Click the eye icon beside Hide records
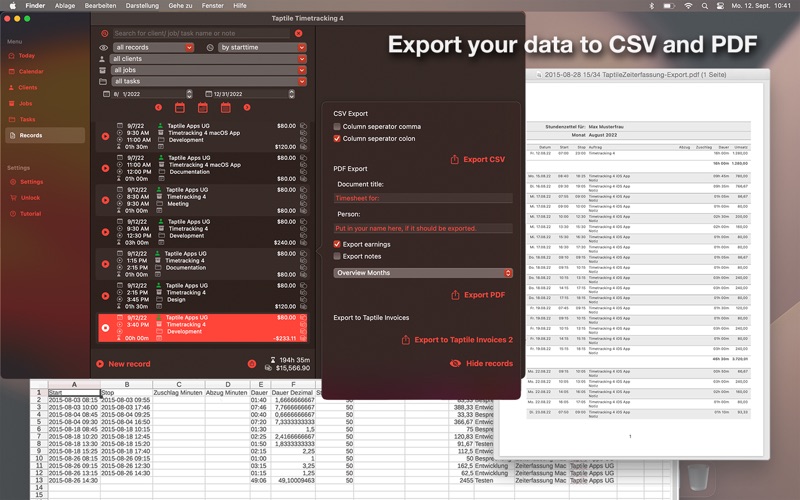The width and height of the screenshot is (800, 500). (455, 363)
